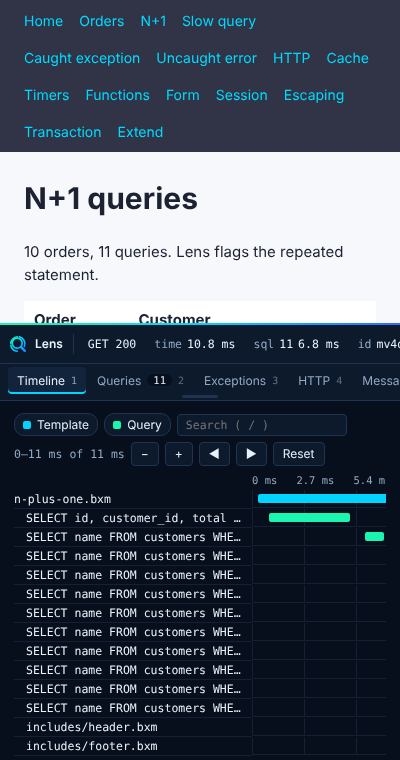Open the Exceptions tab
This screenshot has width=400, height=760.
coord(241,381)
